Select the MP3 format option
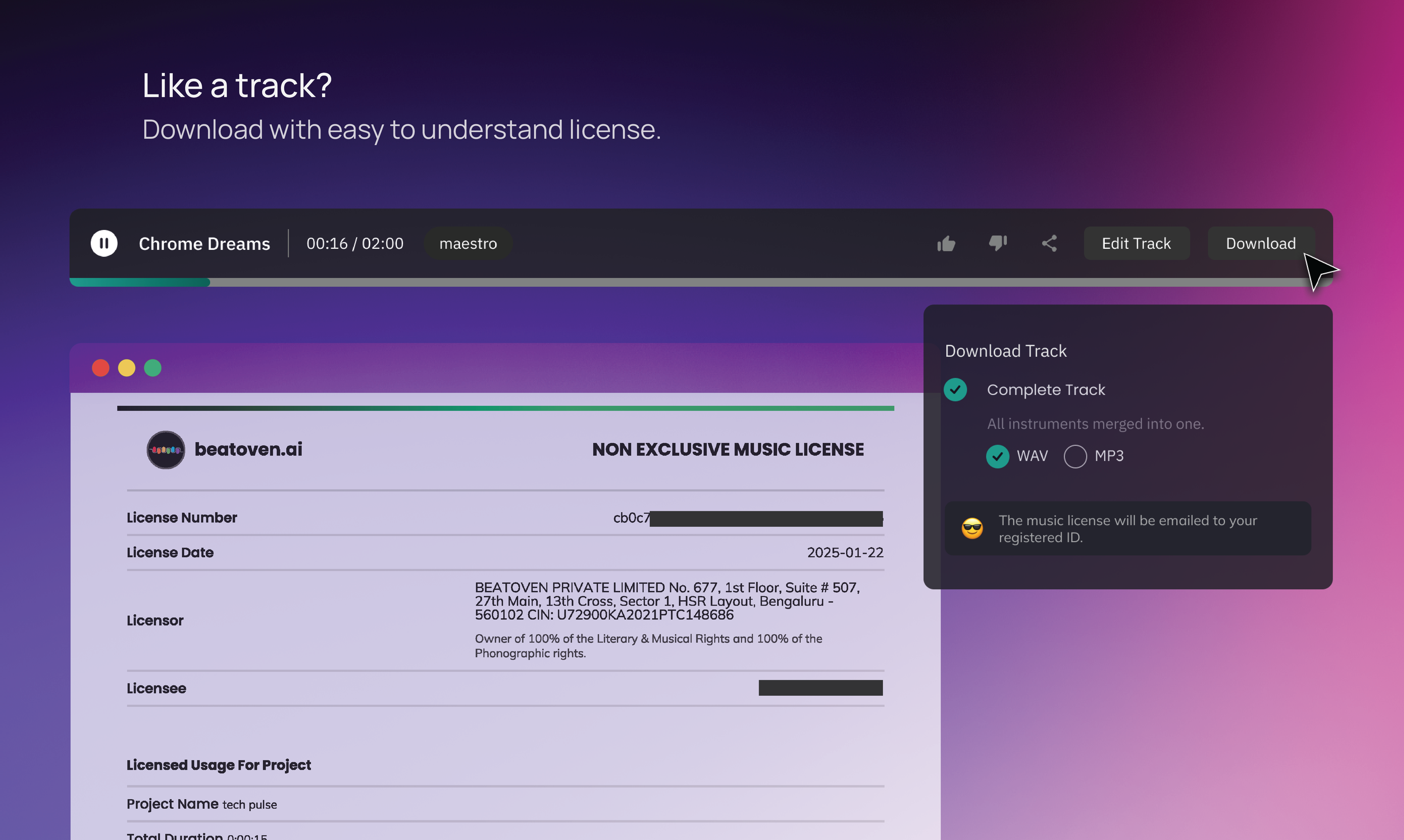The width and height of the screenshot is (1404, 840). (1075, 456)
